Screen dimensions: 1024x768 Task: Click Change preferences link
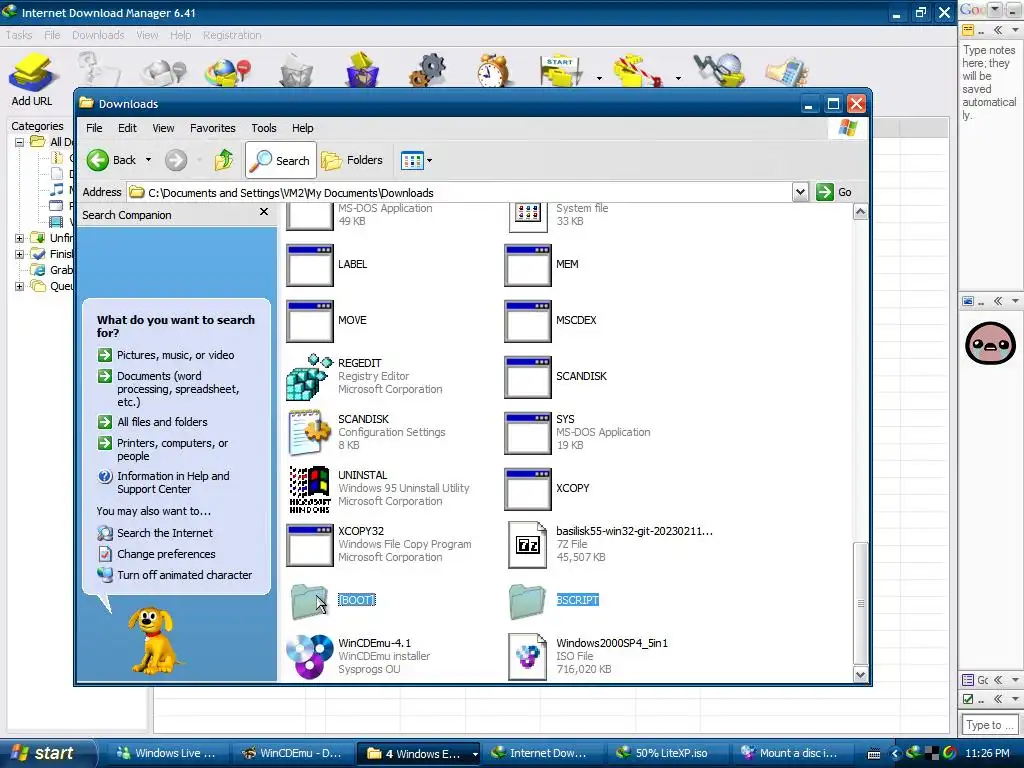[166, 554]
